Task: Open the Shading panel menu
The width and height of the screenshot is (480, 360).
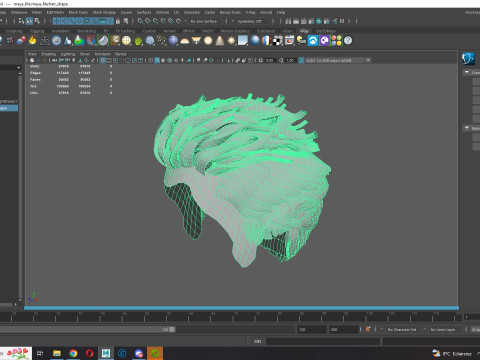Action: pyautogui.click(x=48, y=54)
